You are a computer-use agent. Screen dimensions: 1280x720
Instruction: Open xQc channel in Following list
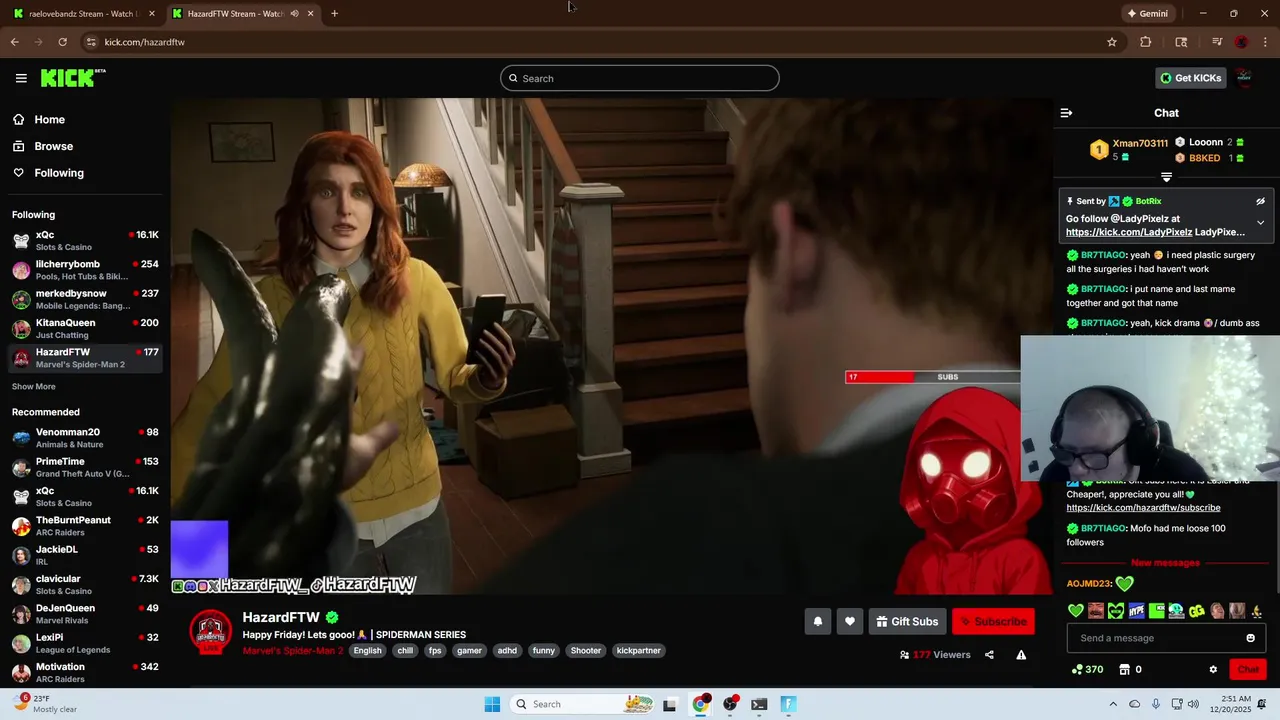pos(85,240)
